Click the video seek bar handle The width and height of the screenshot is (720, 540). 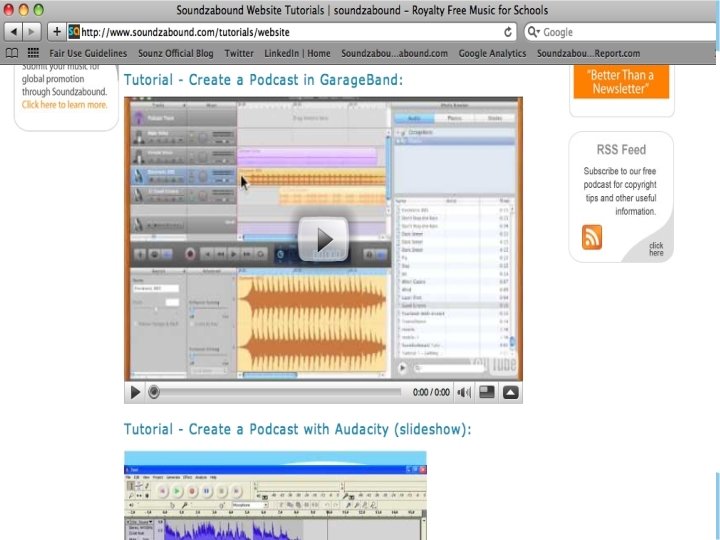pos(154,392)
